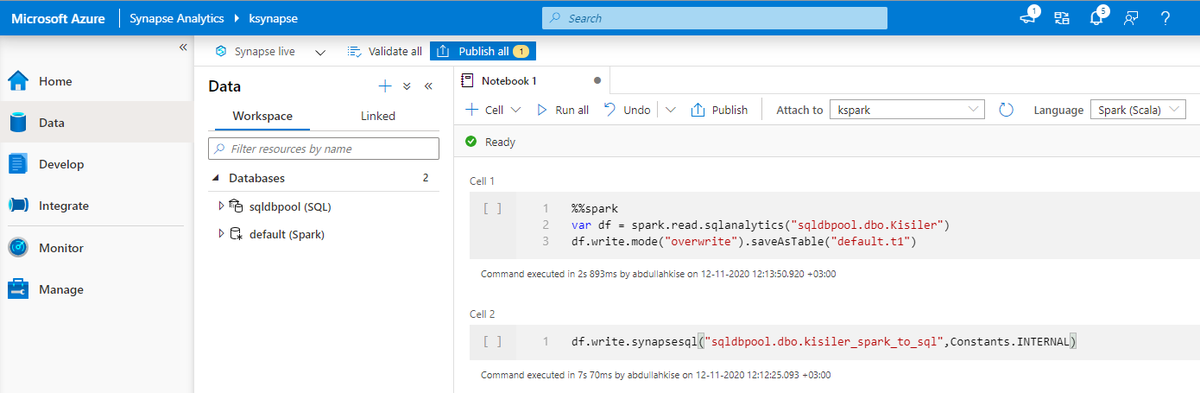
Task: Open the directory switcher icon in header
Action: coord(1062,18)
